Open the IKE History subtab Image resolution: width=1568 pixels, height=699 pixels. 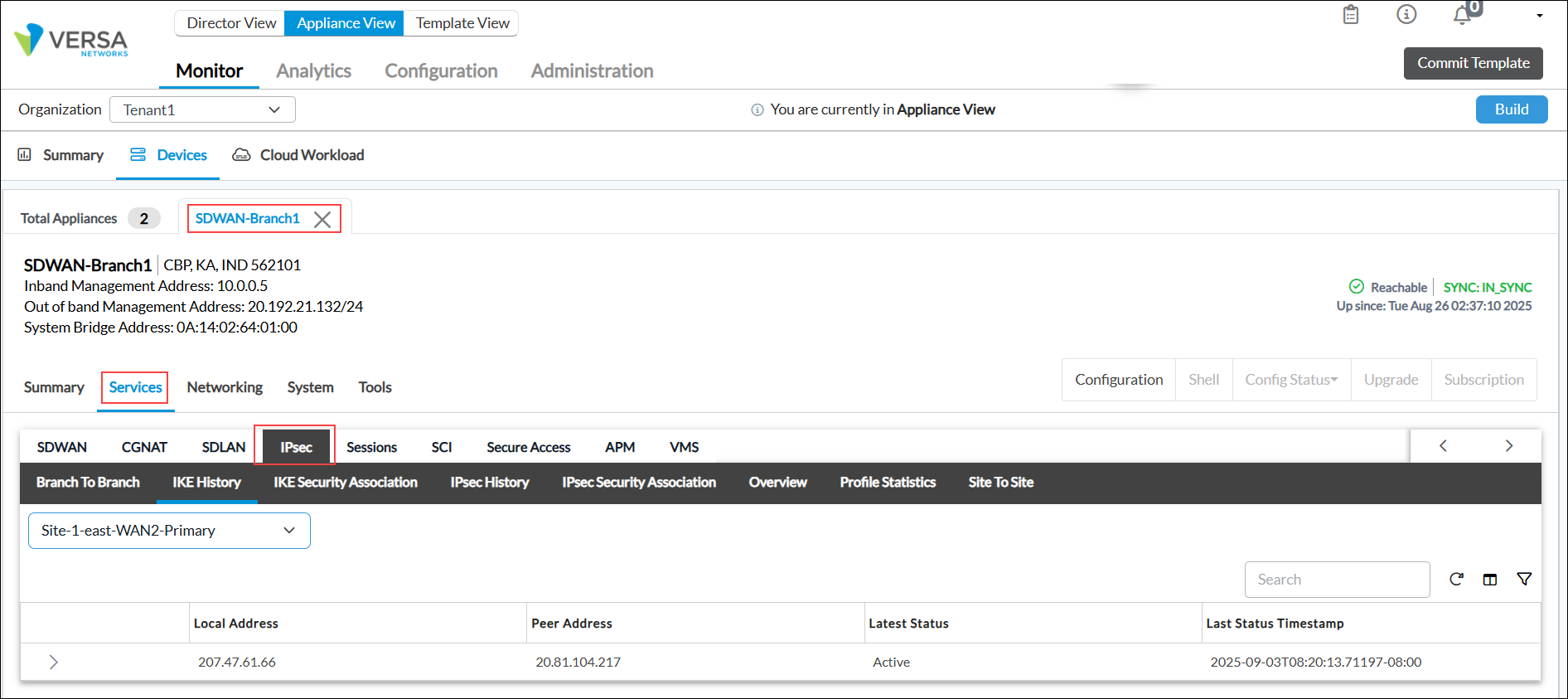pyautogui.click(x=206, y=483)
